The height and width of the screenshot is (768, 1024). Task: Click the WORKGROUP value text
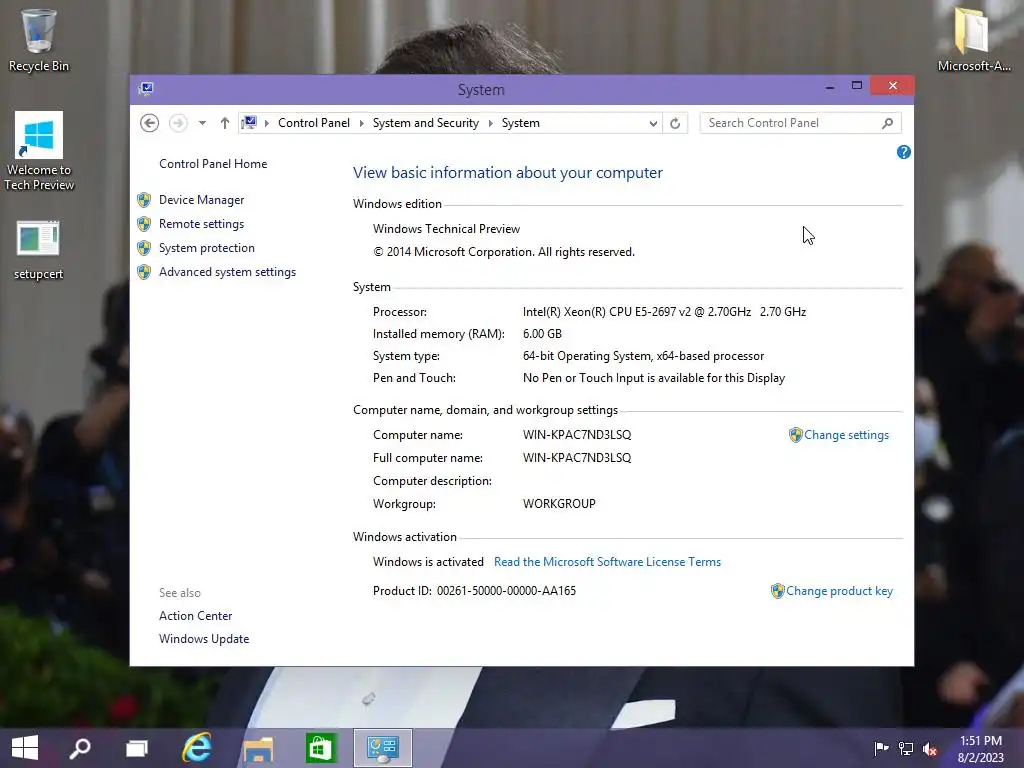pyautogui.click(x=559, y=504)
